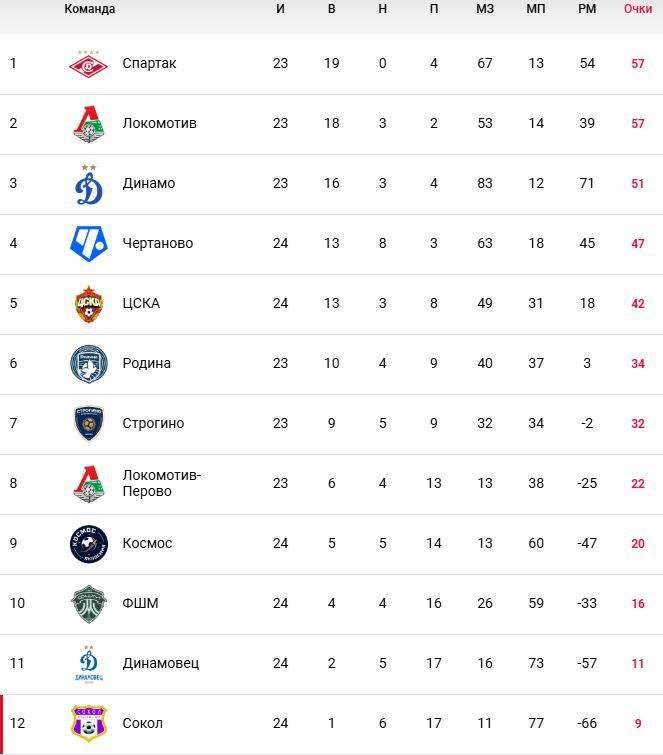Viewport: 663px width, 755px height.
Task: Click the Локомотив club crest
Action: click(x=89, y=124)
